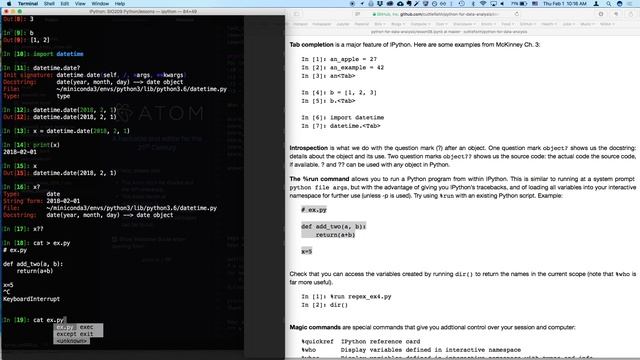Click the volume icon in menu bar

[502, 3]
